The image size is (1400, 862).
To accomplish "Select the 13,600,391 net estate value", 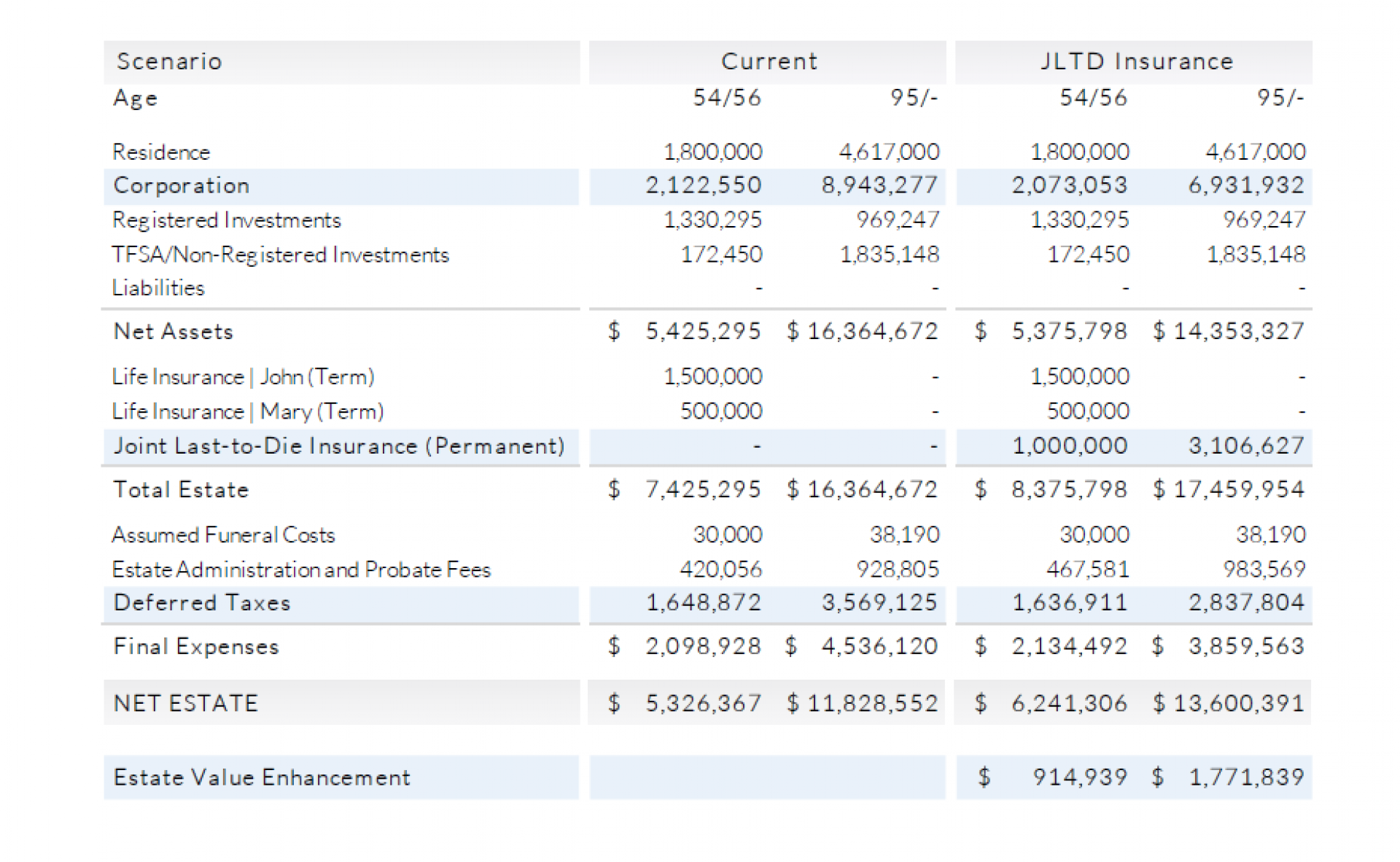I will coord(1238,704).
